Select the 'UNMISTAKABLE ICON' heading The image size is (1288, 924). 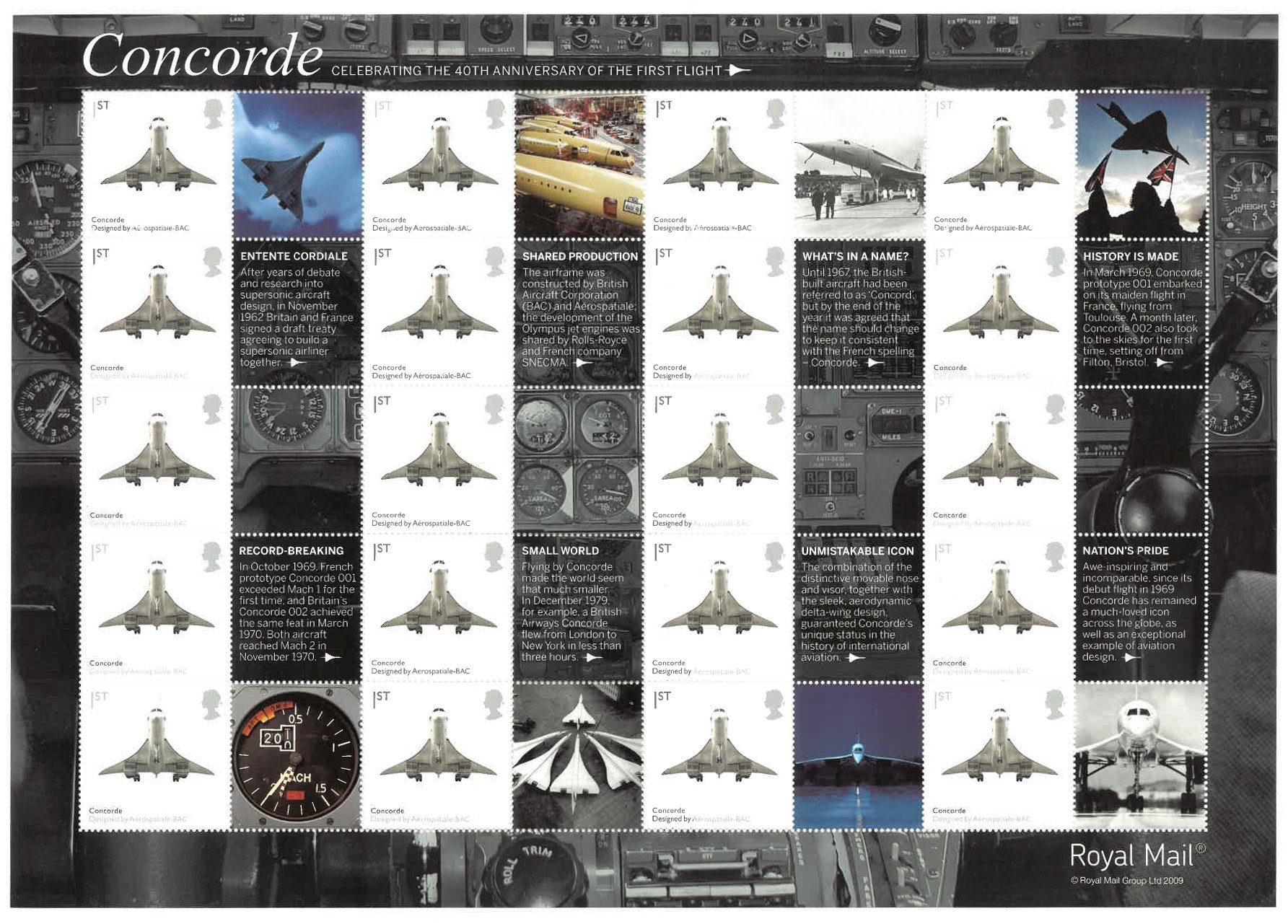857,550
